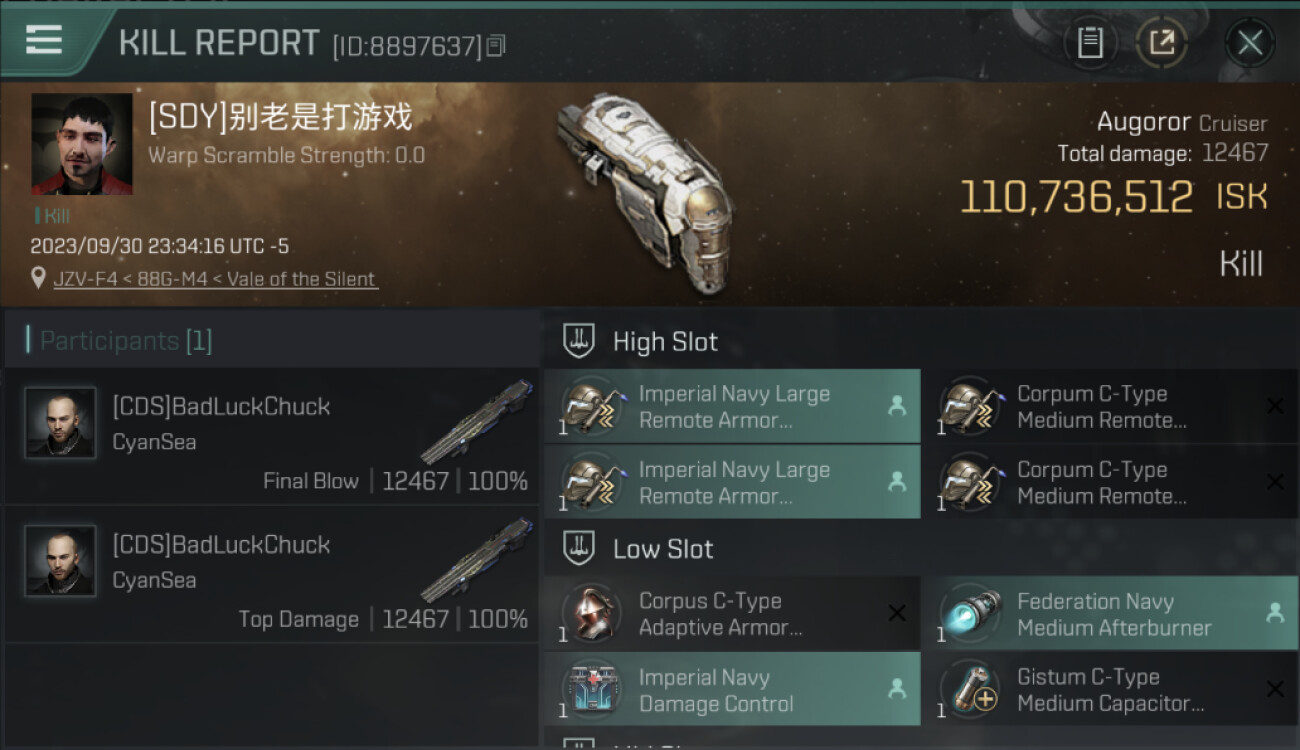The height and width of the screenshot is (750, 1300).
Task: Select first Imperial Navy Large Remote Armor module
Action: coord(732,407)
